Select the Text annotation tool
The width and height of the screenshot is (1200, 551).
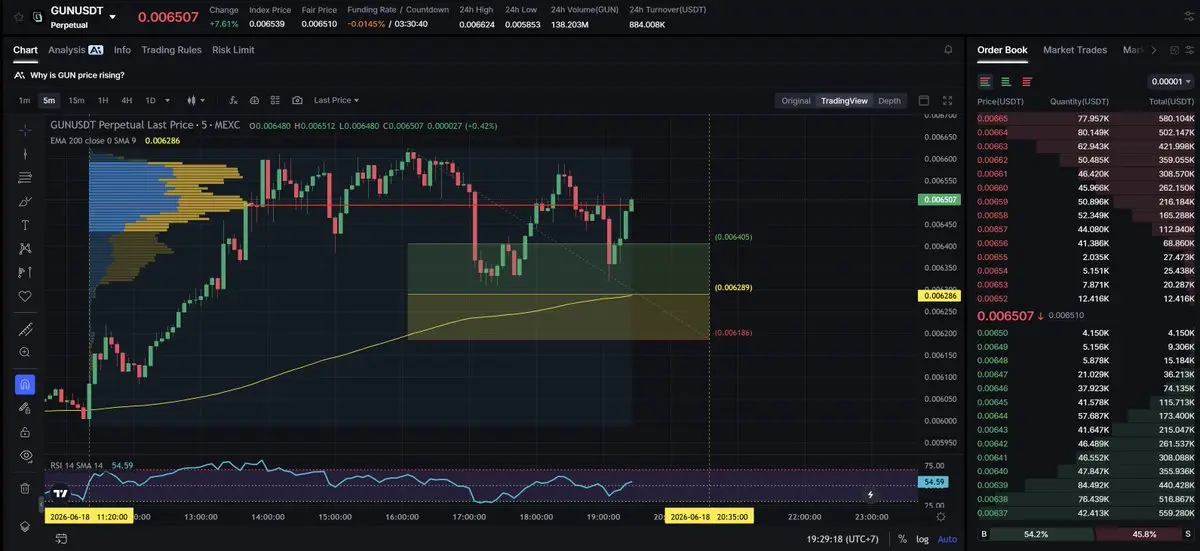pos(25,225)
